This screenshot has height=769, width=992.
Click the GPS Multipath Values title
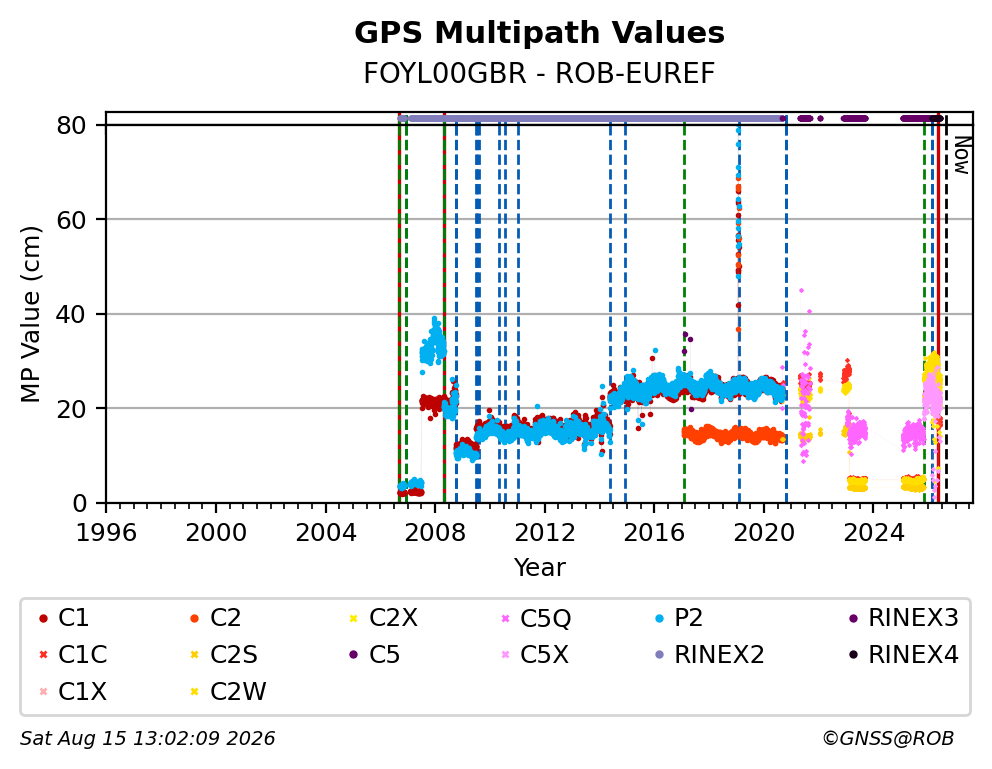pyautogui.click(x=539, y=33)
